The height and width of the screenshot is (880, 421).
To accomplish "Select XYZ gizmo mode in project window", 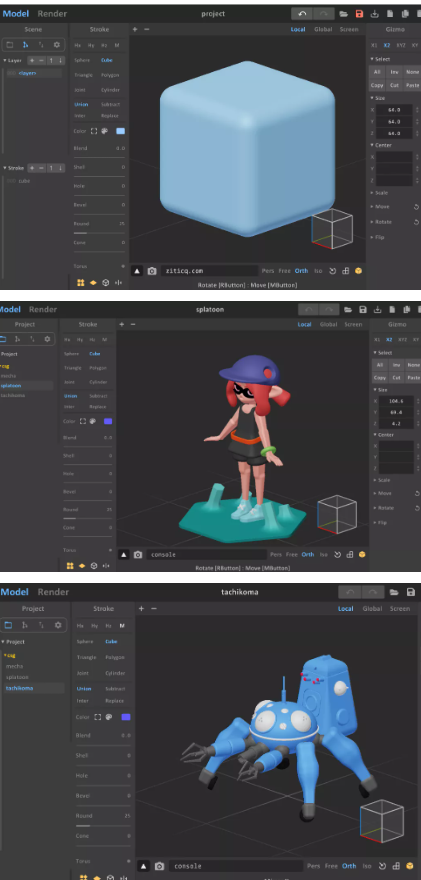I will (x=401, y=45).
